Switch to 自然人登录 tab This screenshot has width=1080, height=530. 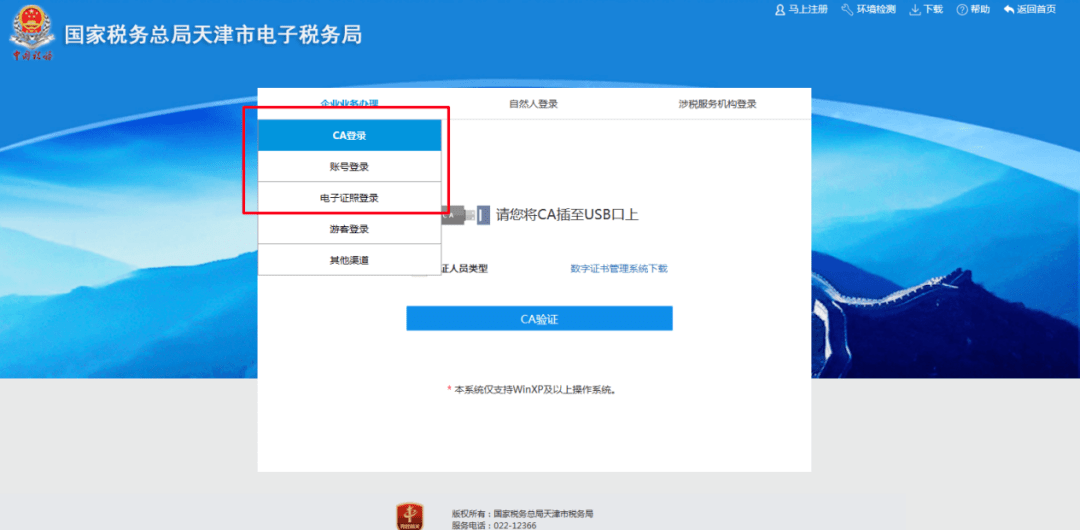(533, 104)
